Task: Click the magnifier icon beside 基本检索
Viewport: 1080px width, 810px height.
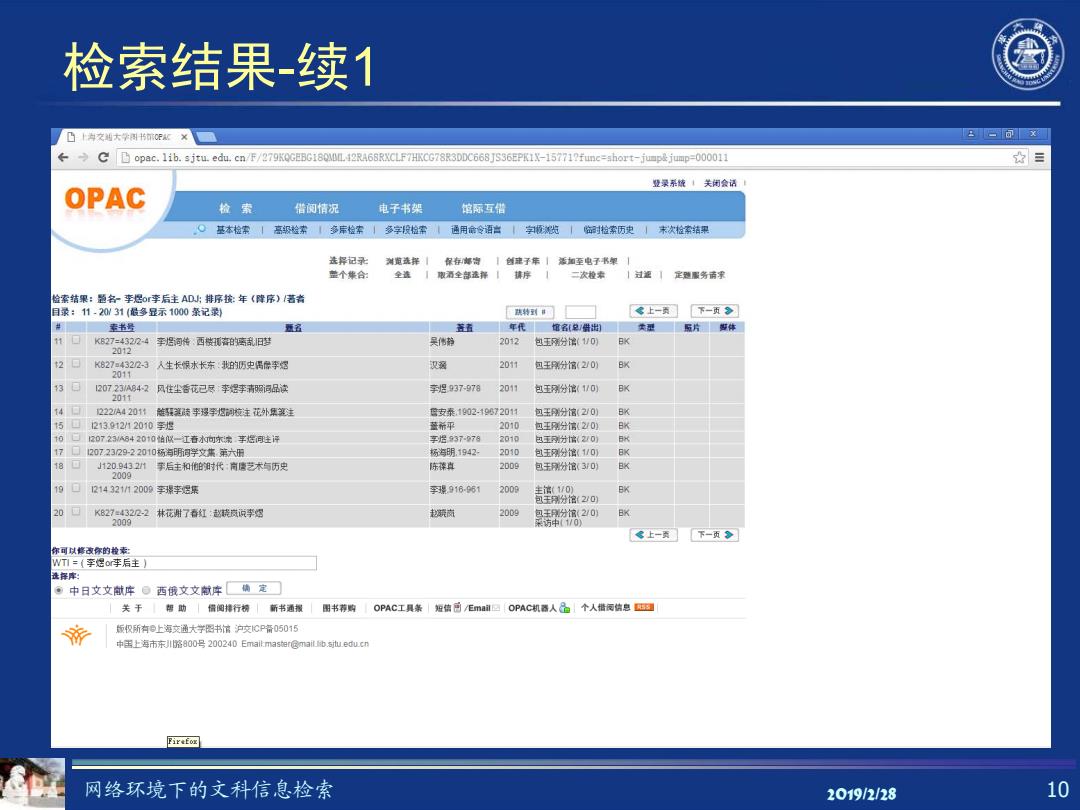Action: point(200,229)
